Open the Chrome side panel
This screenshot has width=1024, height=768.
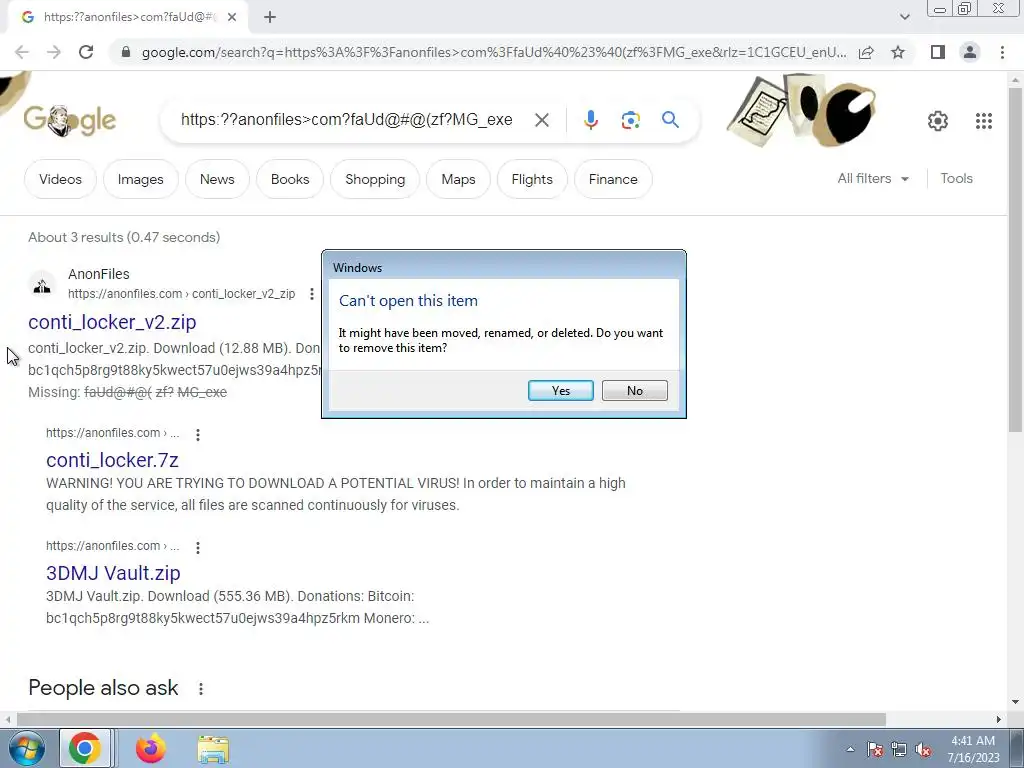pos(938,52)
